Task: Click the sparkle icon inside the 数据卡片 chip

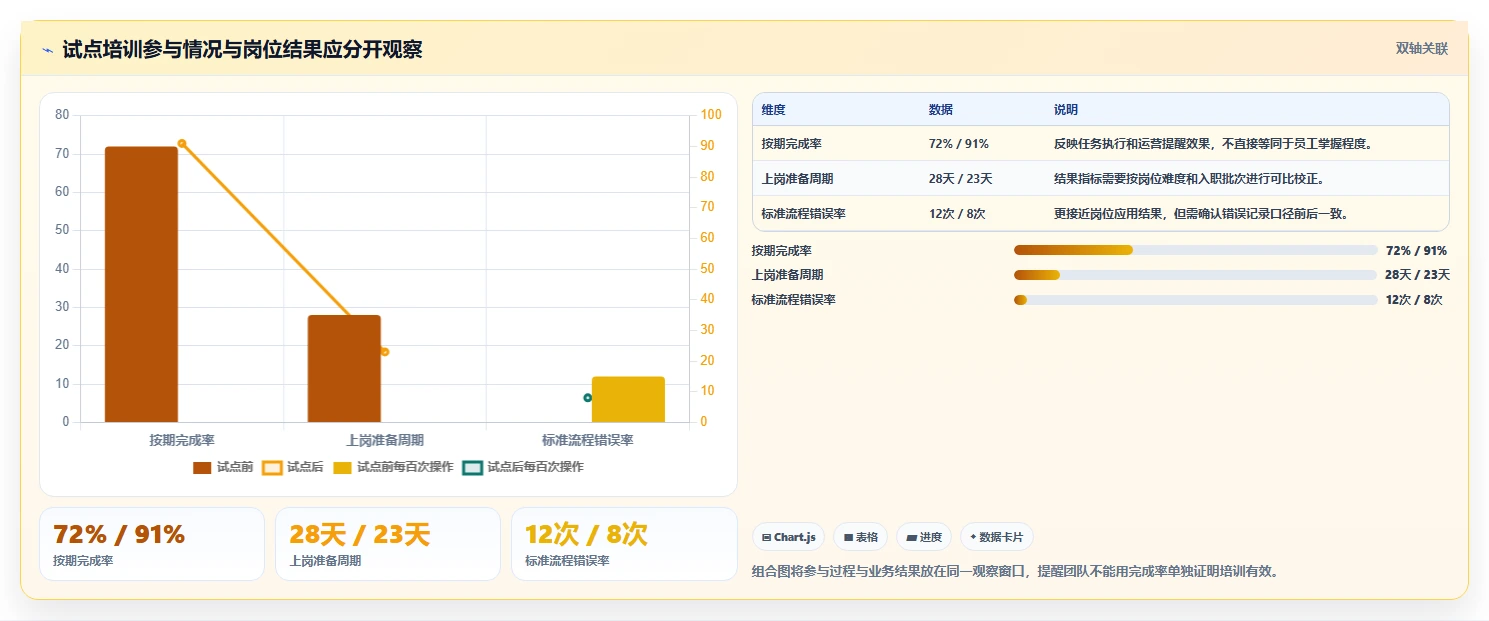Action: click(x=973, y=537)
